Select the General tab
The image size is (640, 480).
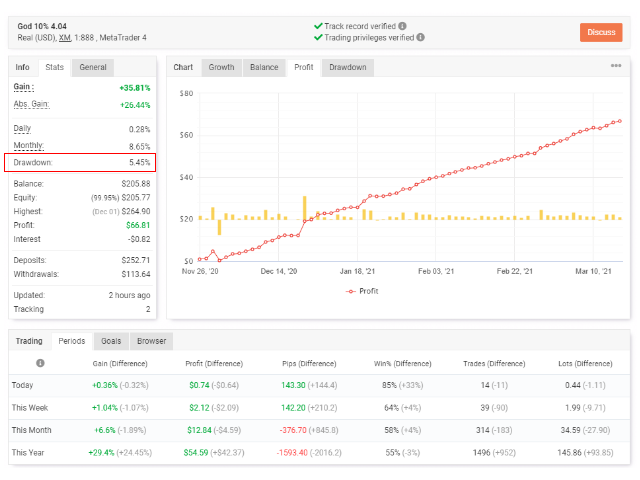coord(93,68)
